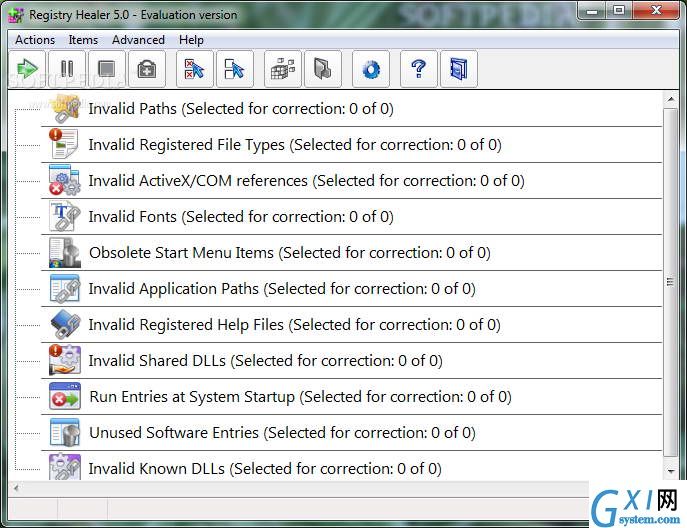Image resolution: width=687 pixels, height=528 pixels.
Task: Select Unused Software Entries row text
Action: (282, 432)
